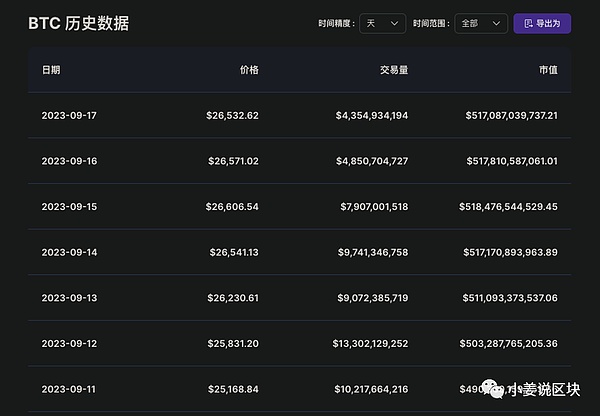Click the volume $9,072,385,719 cell
Image resolution: width=600 pixels, height=416 pixels.
tap(372, 298)
